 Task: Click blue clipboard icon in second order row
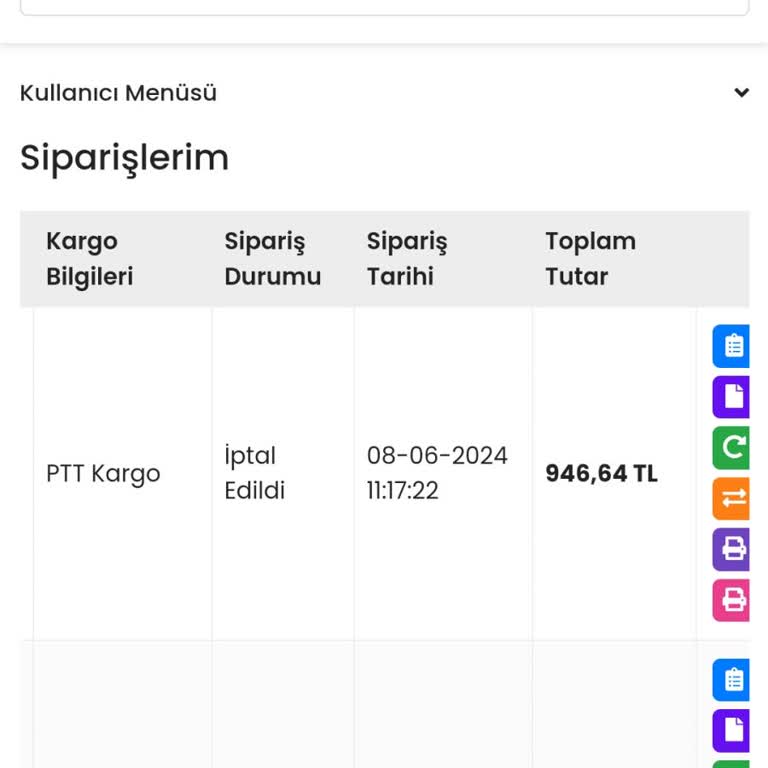[x=732, y=680]
